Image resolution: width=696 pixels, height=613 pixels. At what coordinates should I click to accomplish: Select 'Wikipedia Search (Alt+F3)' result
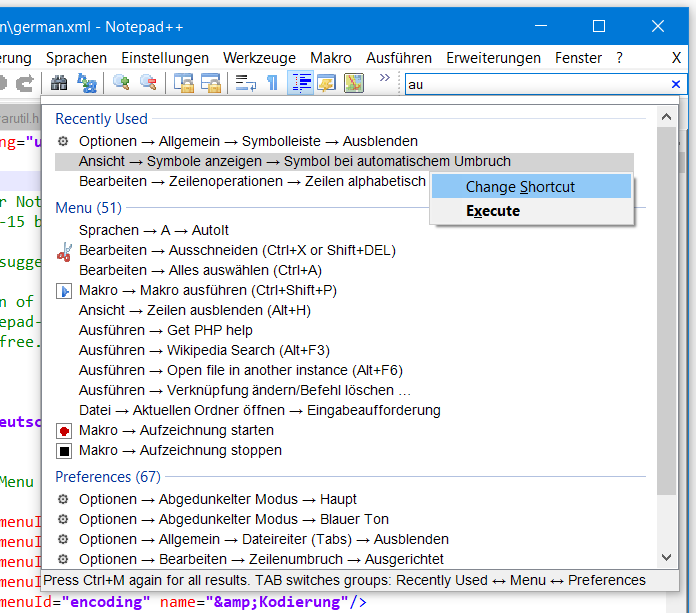tap(204, 350)
